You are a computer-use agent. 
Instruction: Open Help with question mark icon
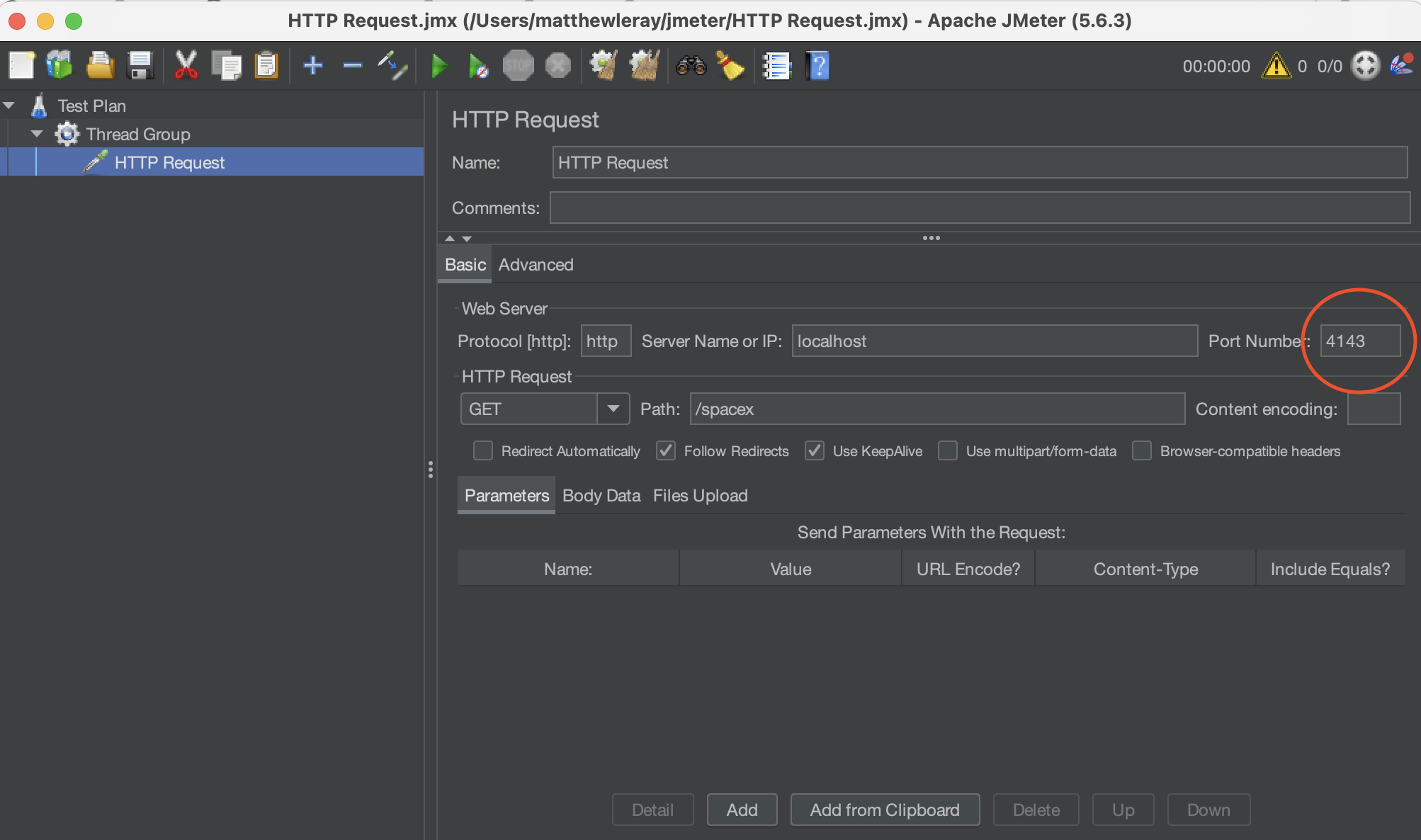click(x=817, y=66)
